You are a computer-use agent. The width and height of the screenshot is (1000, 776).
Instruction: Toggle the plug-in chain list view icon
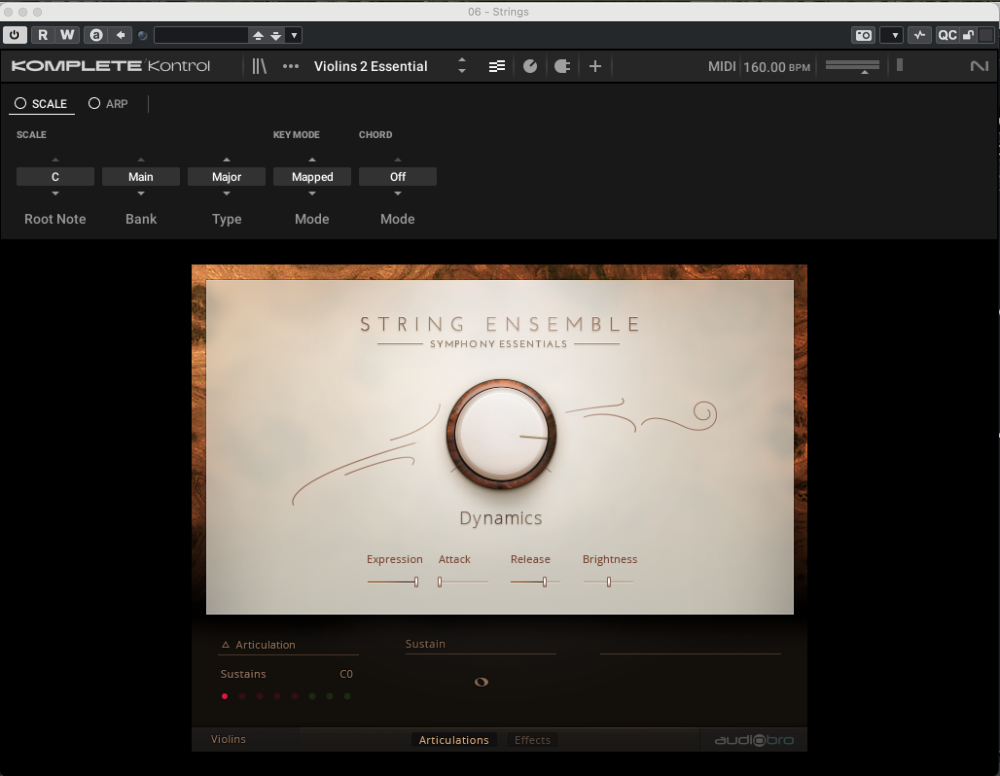tap(497, 66)
